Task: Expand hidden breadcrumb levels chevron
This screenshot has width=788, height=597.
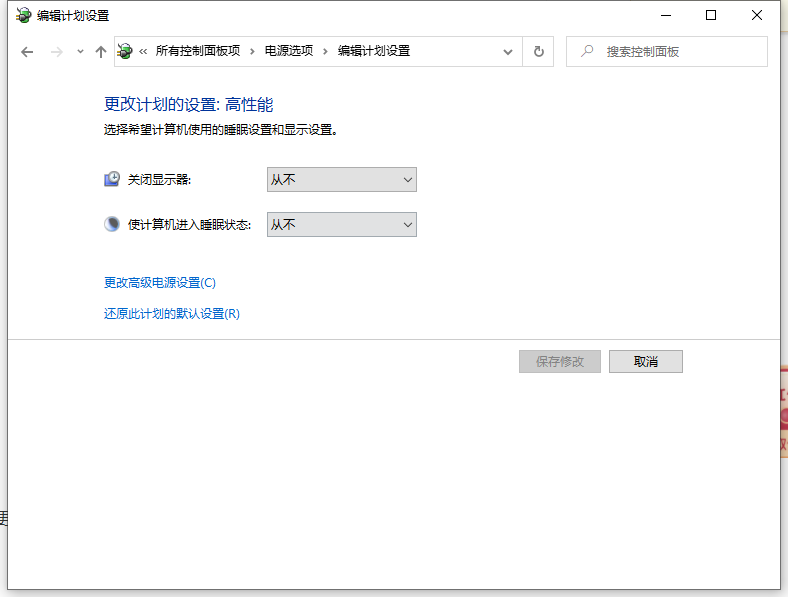Action: pos(143,51)
